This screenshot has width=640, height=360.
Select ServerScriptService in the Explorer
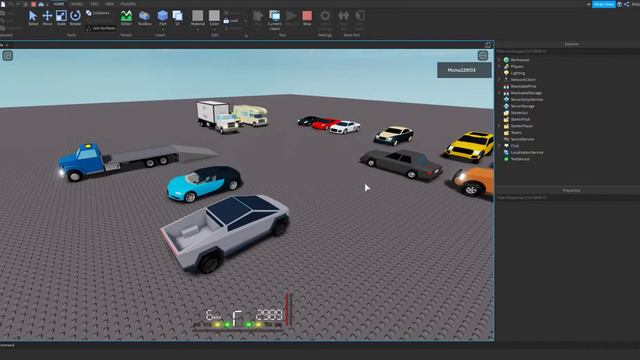(x=527, y=99)
